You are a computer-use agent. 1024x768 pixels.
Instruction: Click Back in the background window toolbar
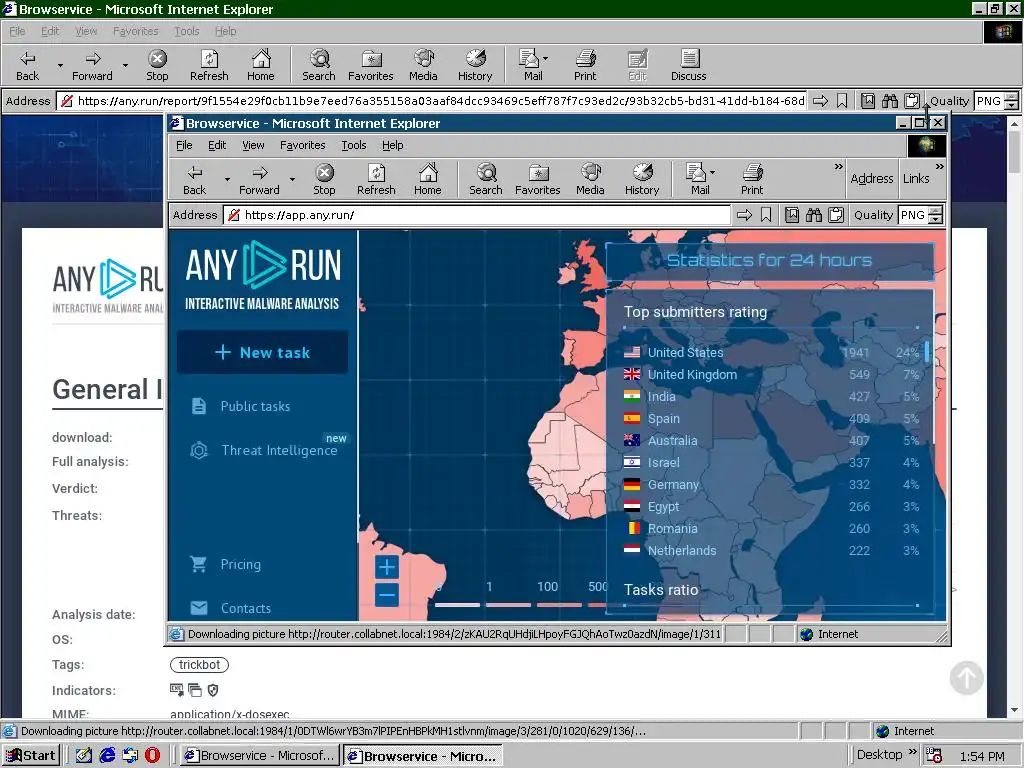[x=27, y=65]
